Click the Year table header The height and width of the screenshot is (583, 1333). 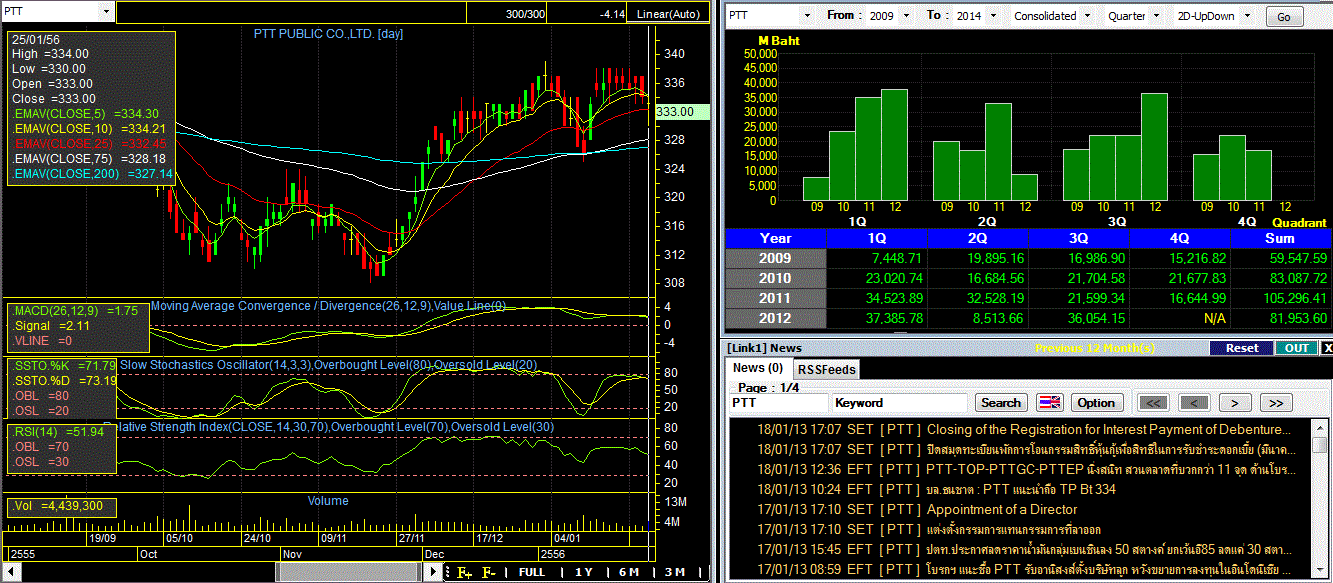coord(775,238)
